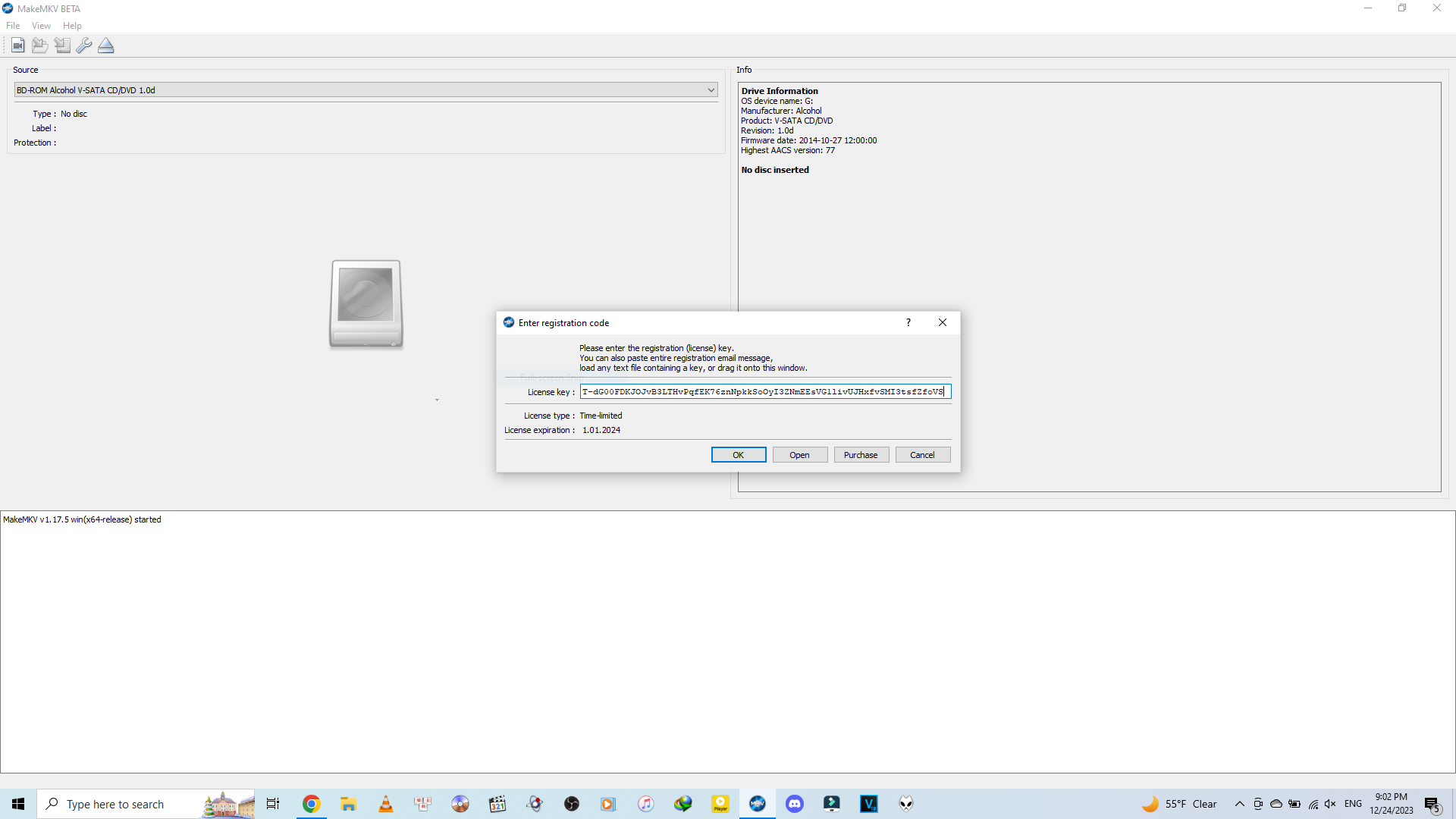
Task: Click the Time-limited license type text
Action: click(601, 416)
